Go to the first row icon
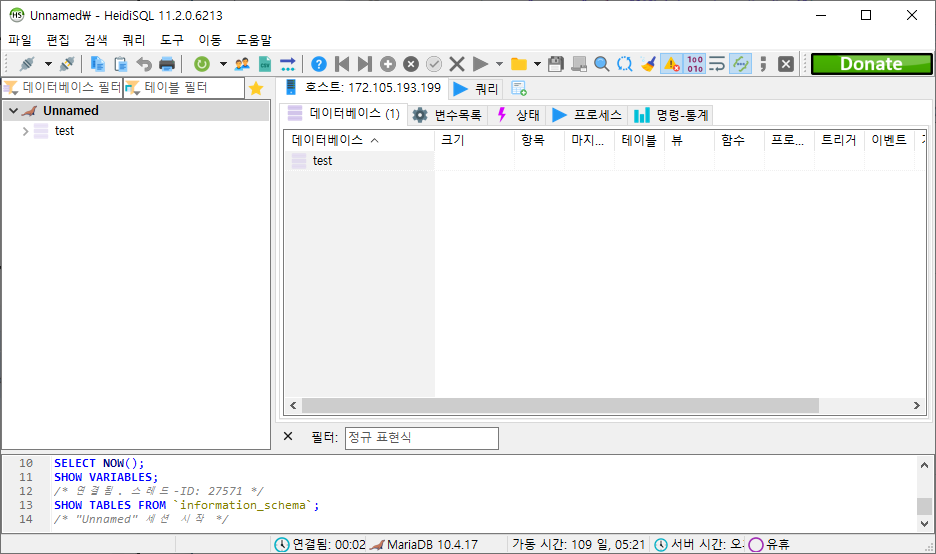Image resolution: width=936 pixels, height=554 pixels. click(342, 64)
